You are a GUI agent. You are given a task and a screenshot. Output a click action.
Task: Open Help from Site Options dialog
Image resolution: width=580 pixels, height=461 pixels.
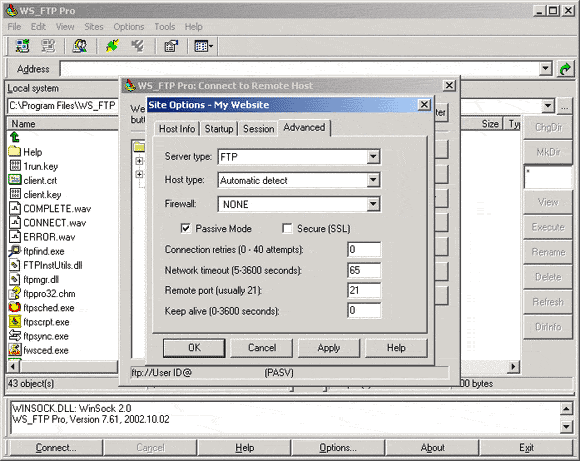[396, 348]
